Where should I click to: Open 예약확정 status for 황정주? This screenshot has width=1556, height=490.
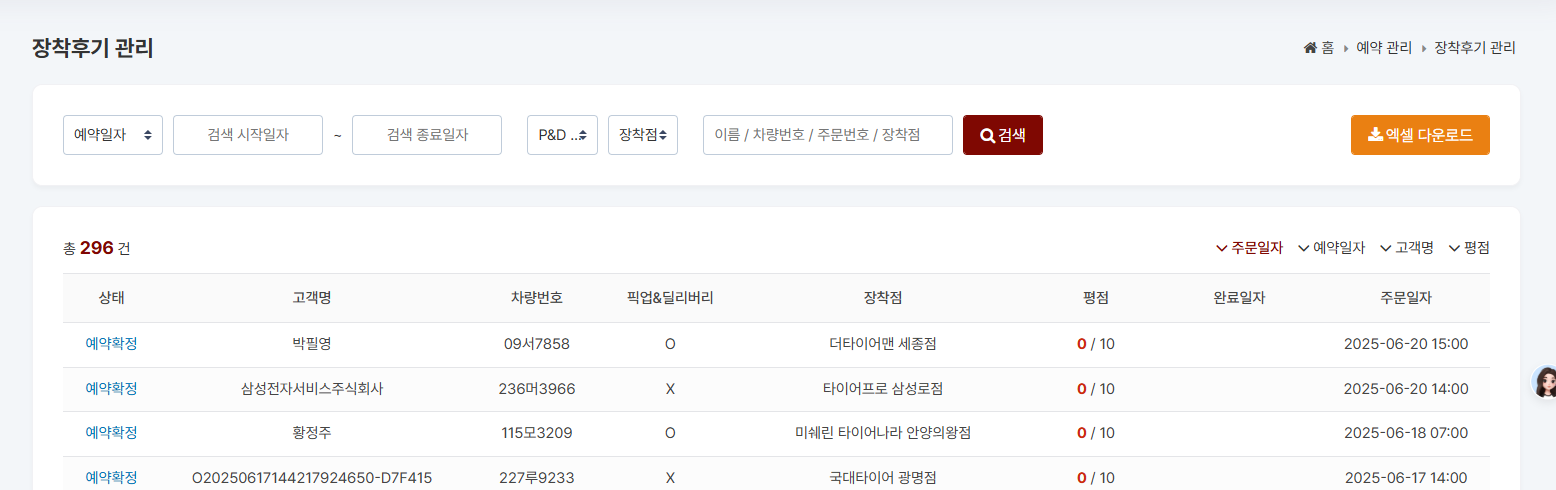(111, 433)
